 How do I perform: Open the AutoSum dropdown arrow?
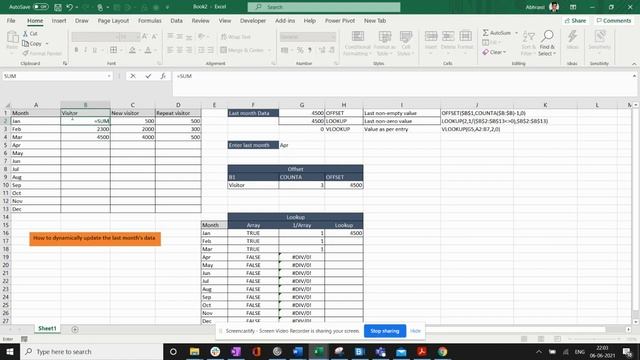[516, 33]
